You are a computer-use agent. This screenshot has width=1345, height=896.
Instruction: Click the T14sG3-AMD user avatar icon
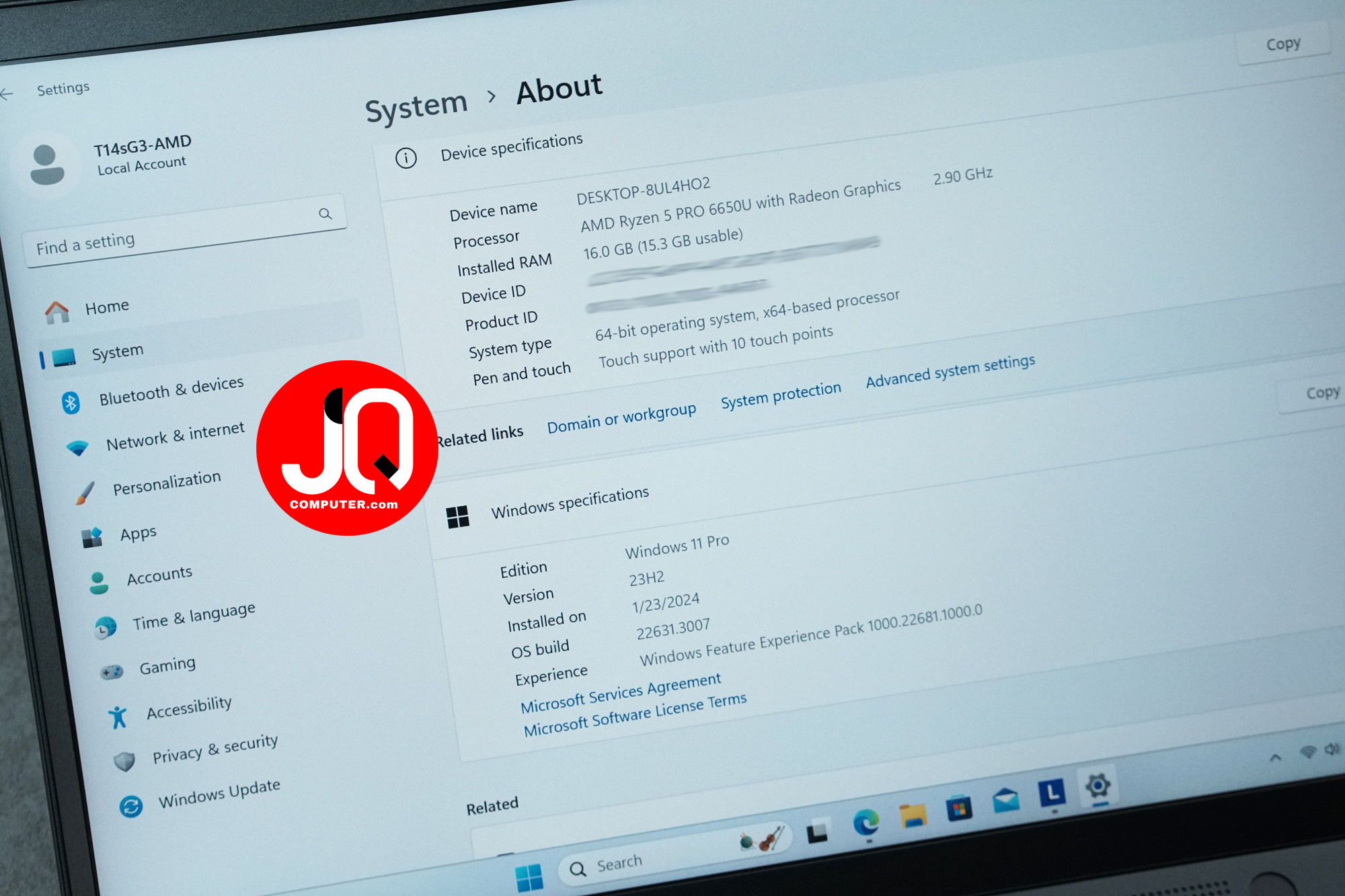pos(47,165)
